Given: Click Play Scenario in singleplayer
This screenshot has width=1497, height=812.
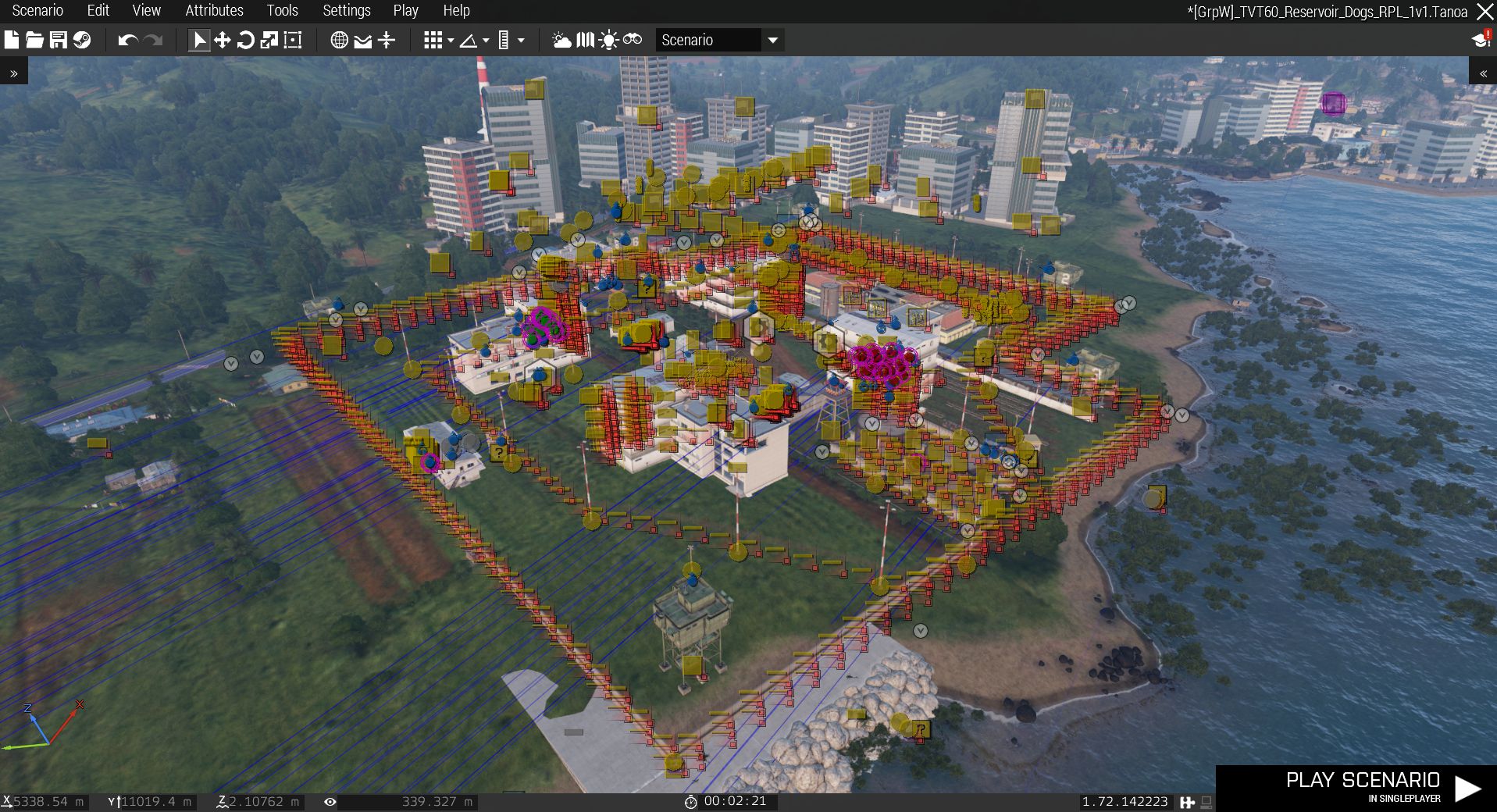Looking at the screenshot, I should point(1356,788).
